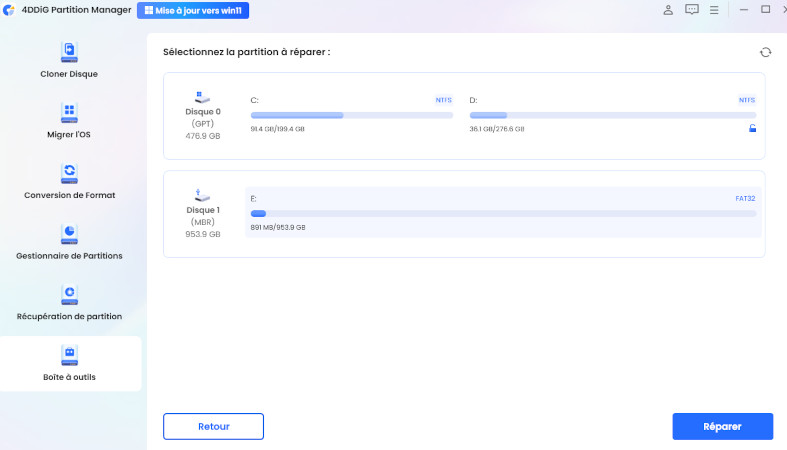This screenshot has width=787, height=450.
Task: Click Mise à jour vers win11 button
Action: (x=193, y=10)
